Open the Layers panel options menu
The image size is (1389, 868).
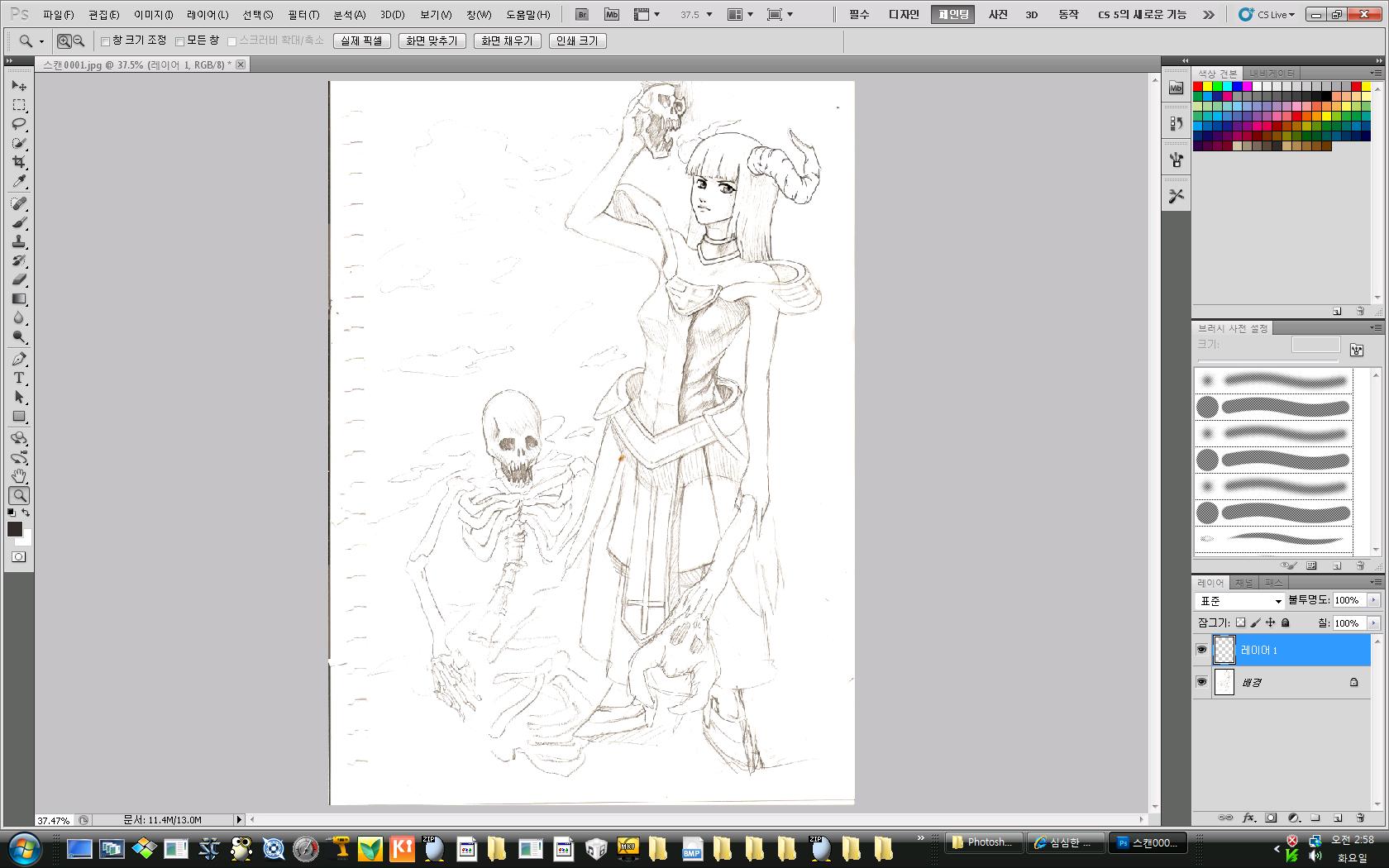(1376, 583)
